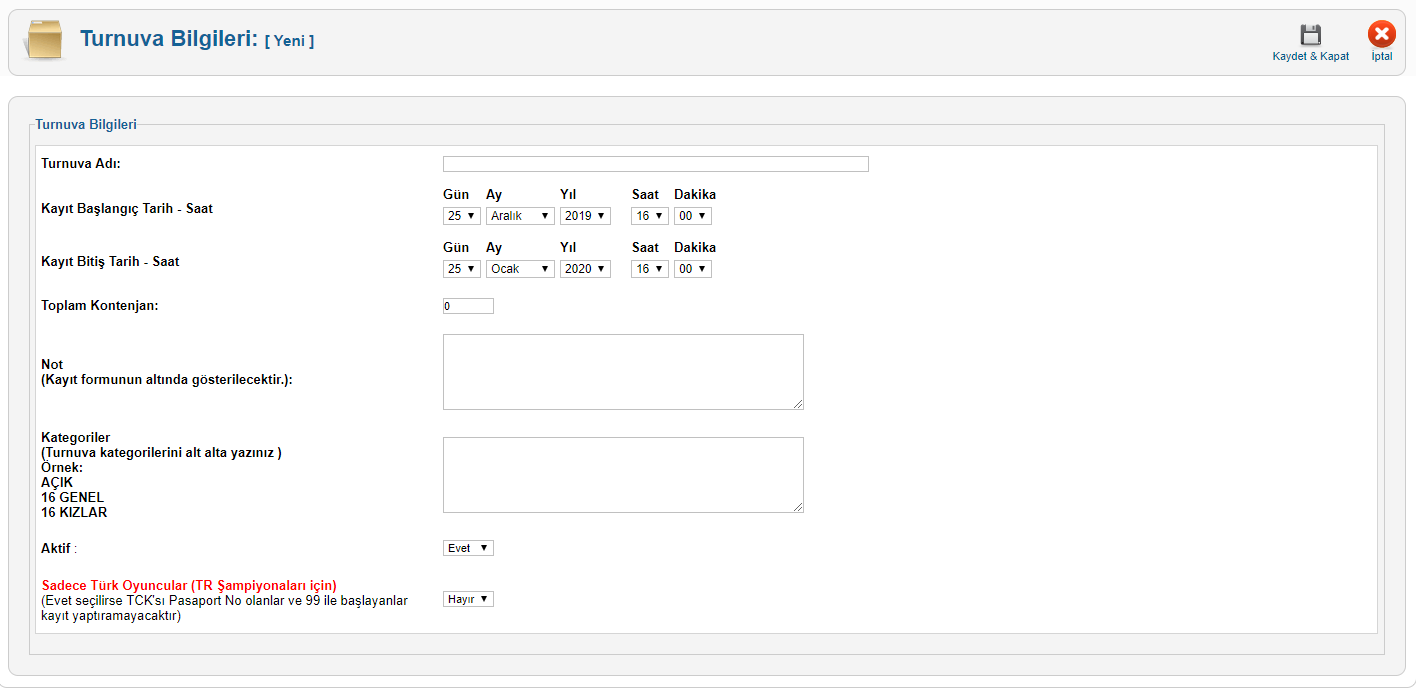1416x688 pixels.
Task: Click inside the Kategoriler textarea
Action: [x=623, y=475]
